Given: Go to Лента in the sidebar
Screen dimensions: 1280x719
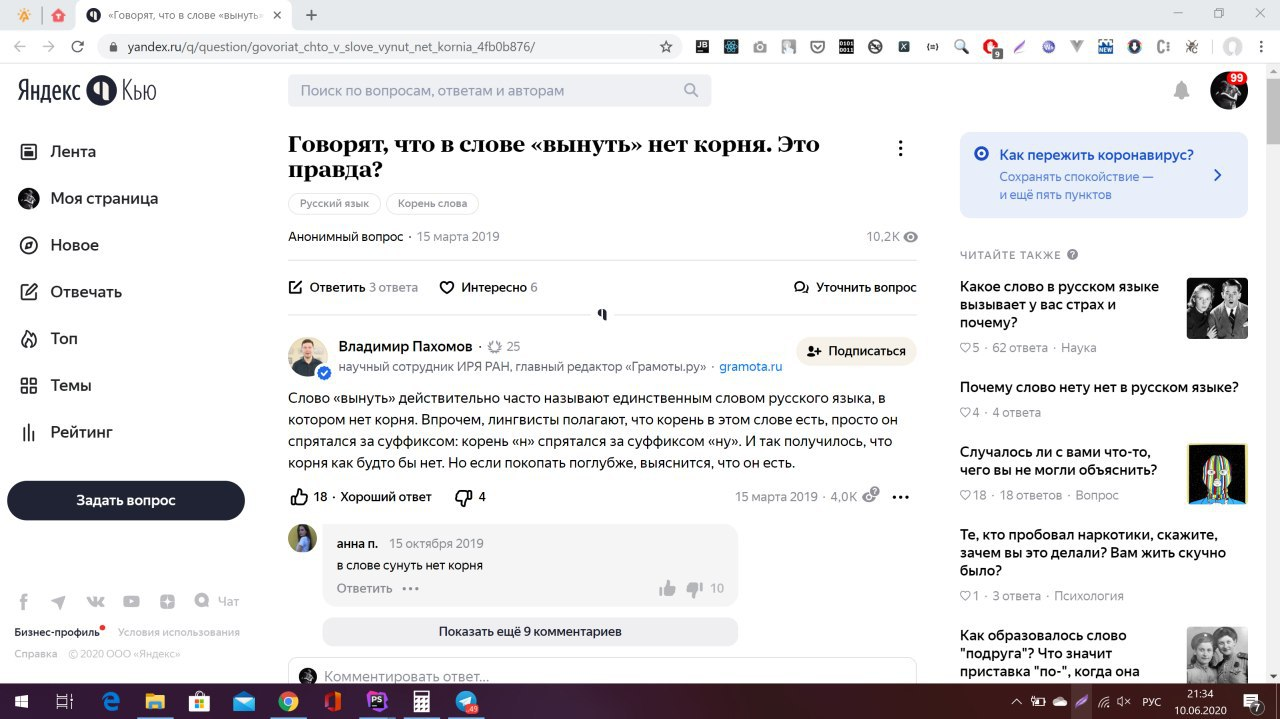Looking at the screenshot, I should coord(73,152).
